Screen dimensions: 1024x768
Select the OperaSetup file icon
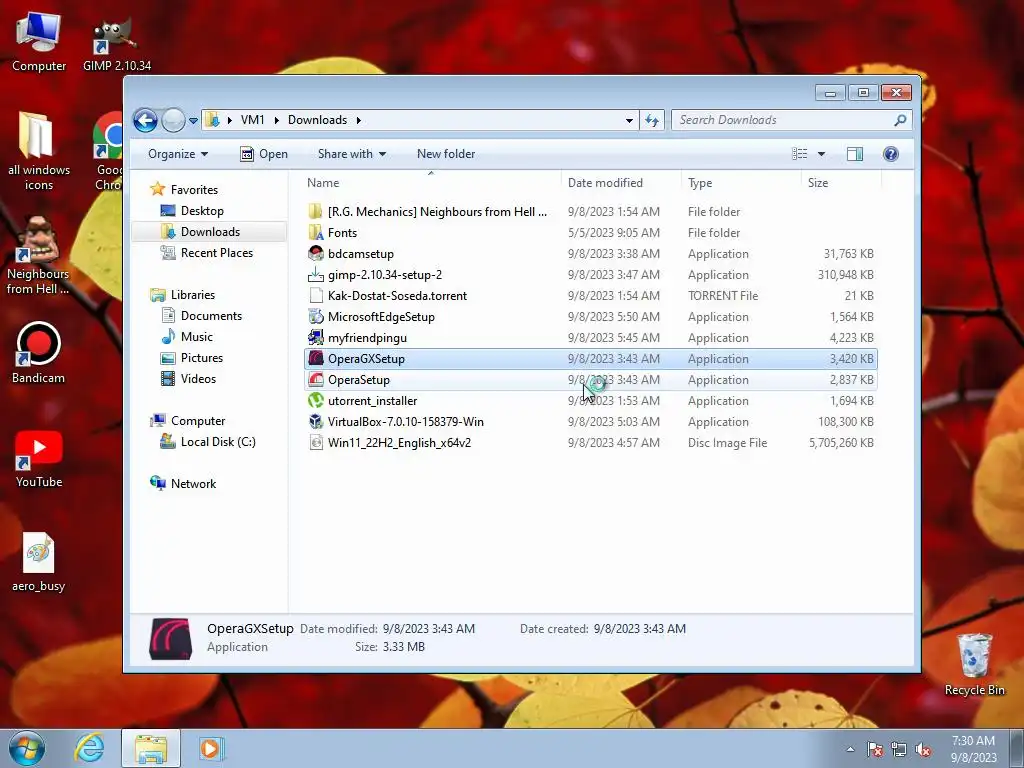[316, 379]
